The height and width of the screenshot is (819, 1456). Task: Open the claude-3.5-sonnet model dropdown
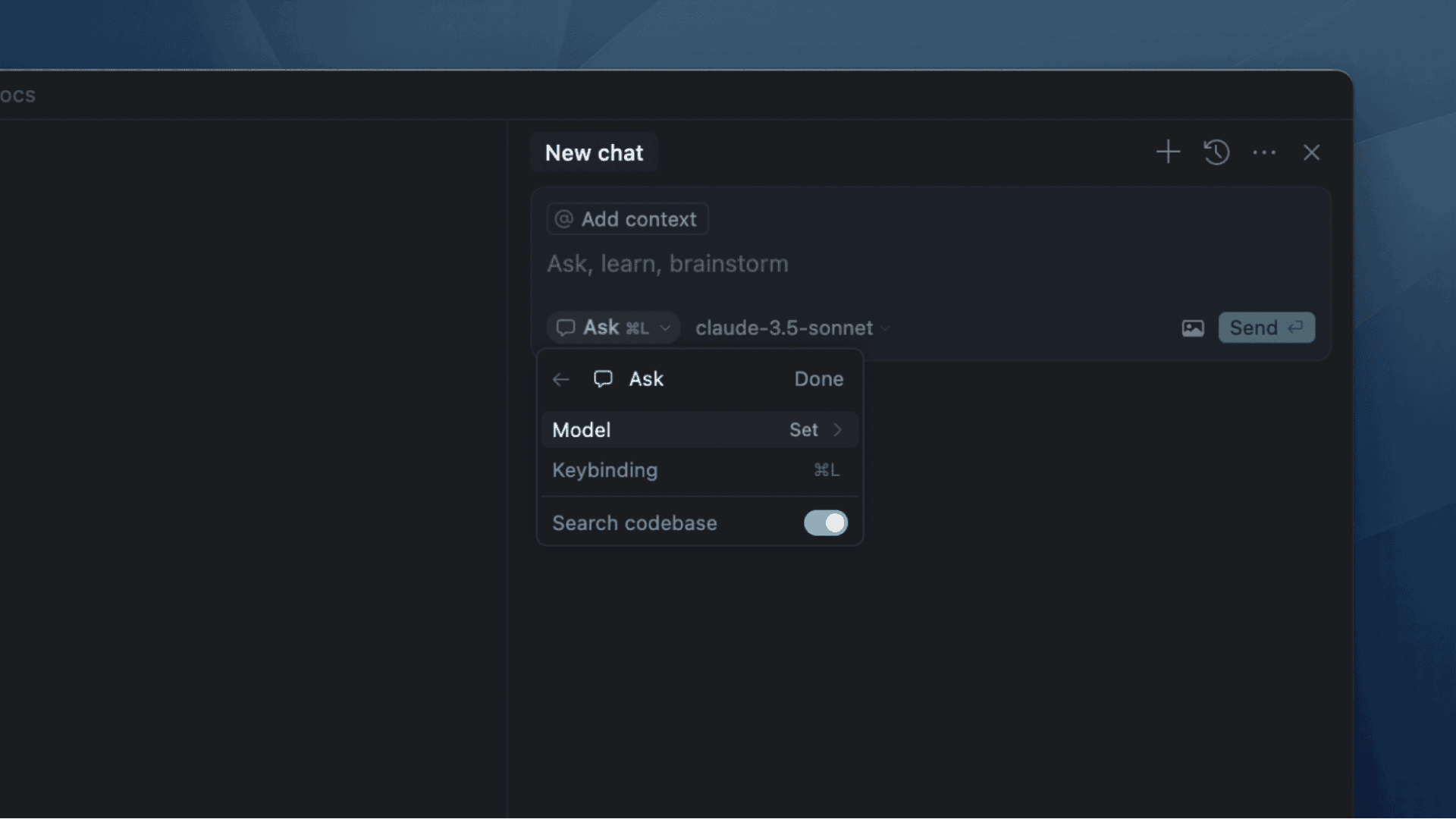coord(789,328)
